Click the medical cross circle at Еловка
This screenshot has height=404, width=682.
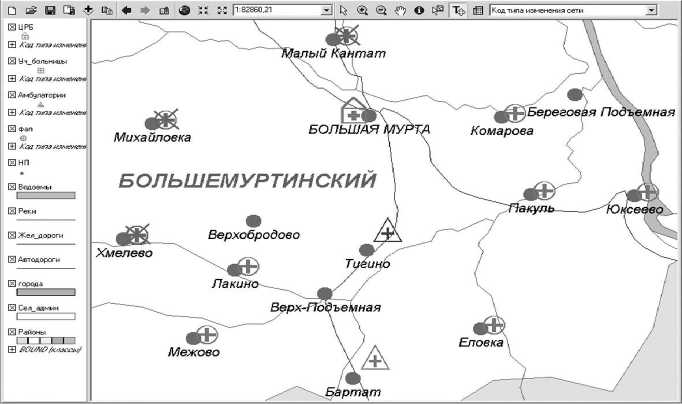point(494,325)
